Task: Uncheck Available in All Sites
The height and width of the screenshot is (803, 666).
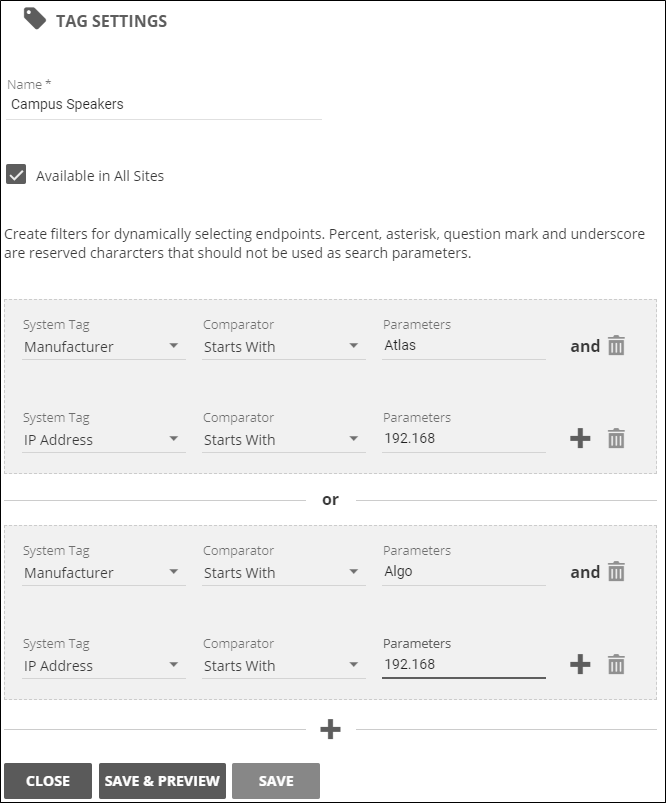Action: click(16, 175)
